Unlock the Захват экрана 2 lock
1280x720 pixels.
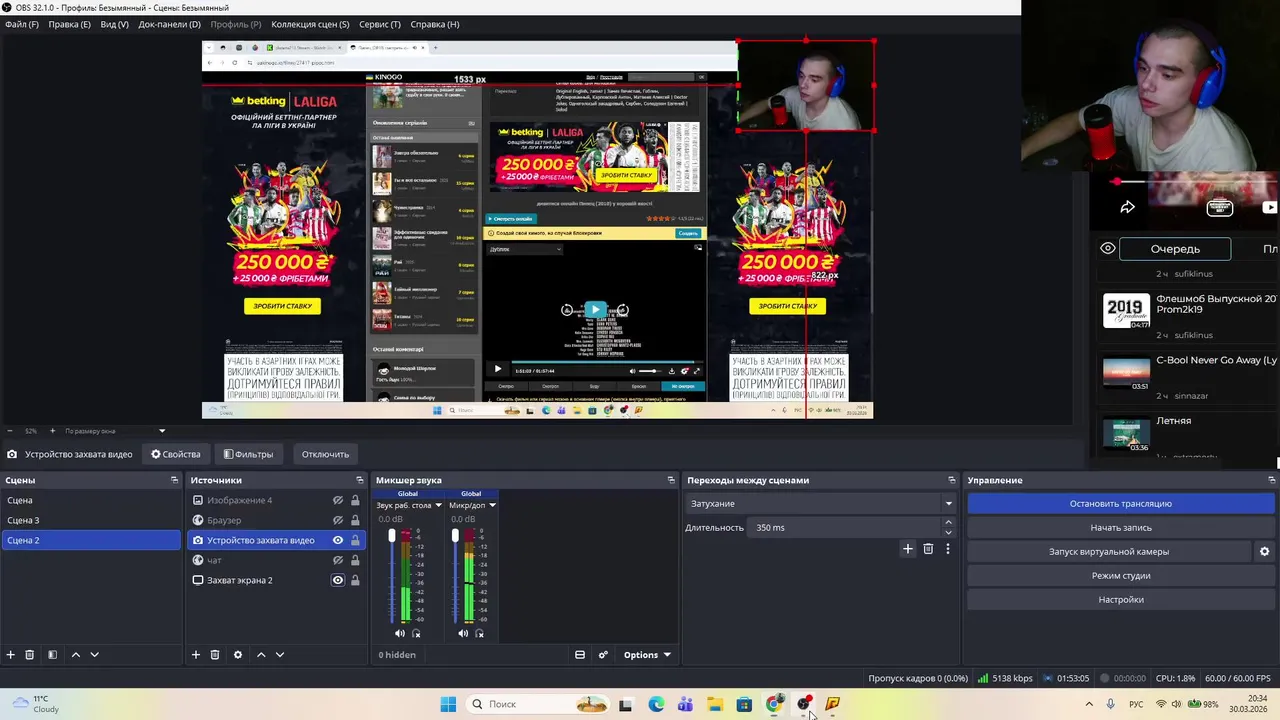click(x=355, y=580)
